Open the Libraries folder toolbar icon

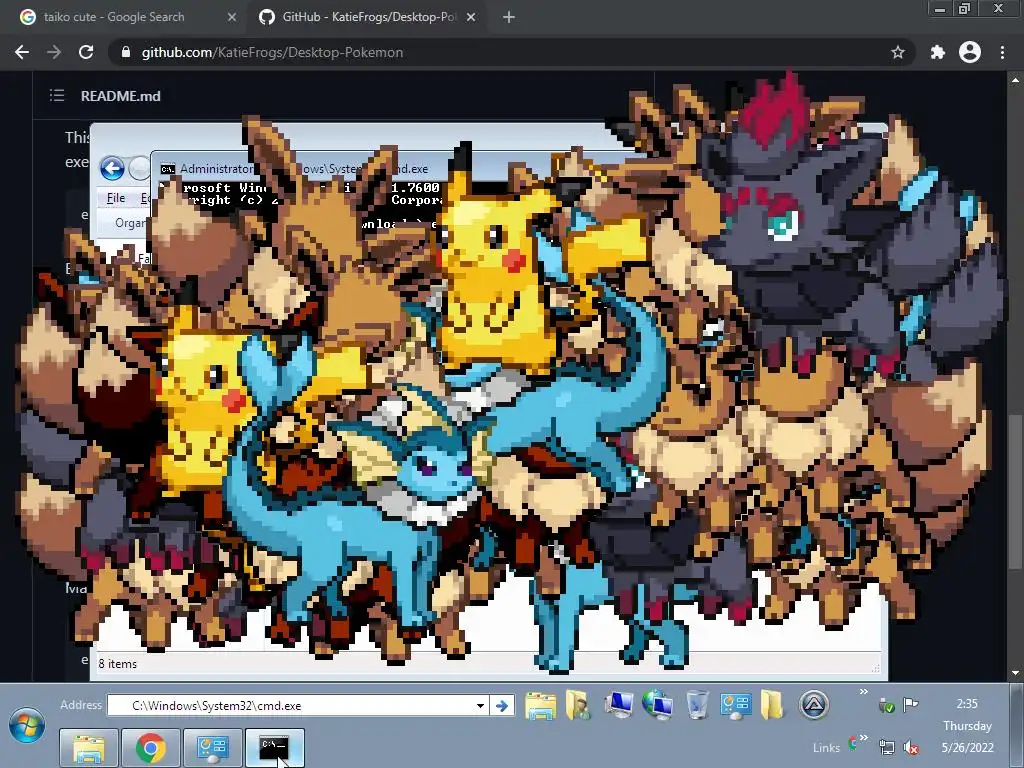coord(540,706)
